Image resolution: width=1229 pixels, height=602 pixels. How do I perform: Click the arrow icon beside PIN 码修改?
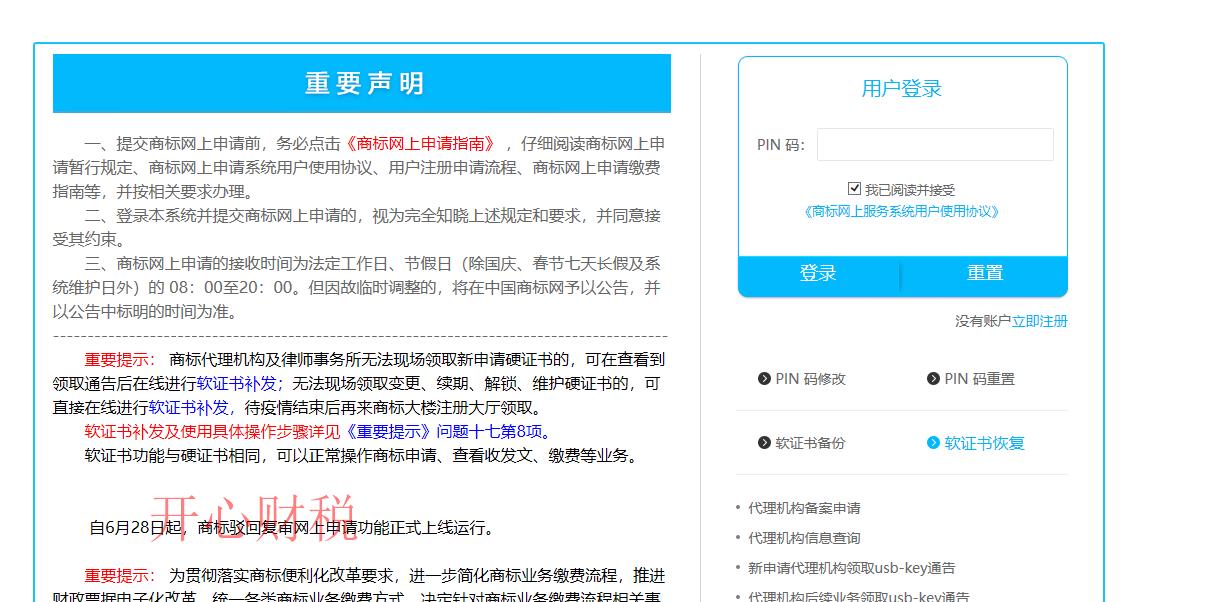(765, 379)
